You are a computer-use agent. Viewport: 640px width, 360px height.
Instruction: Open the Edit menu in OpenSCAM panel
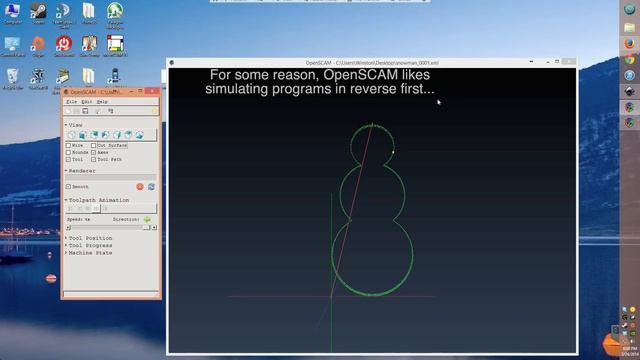click(87, 102)
